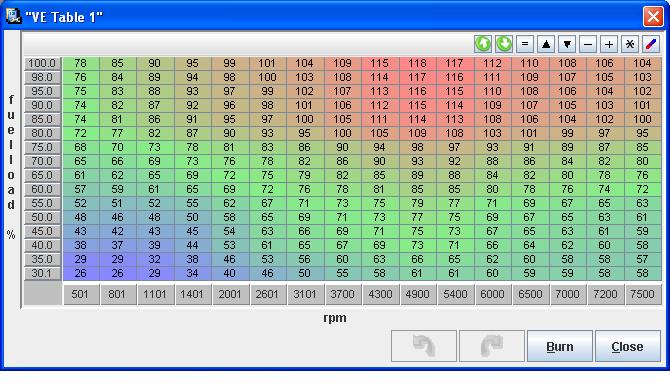Screen dimensions: 670x384
Task: Click the minus subtract icon
Action: click(588, 44)
